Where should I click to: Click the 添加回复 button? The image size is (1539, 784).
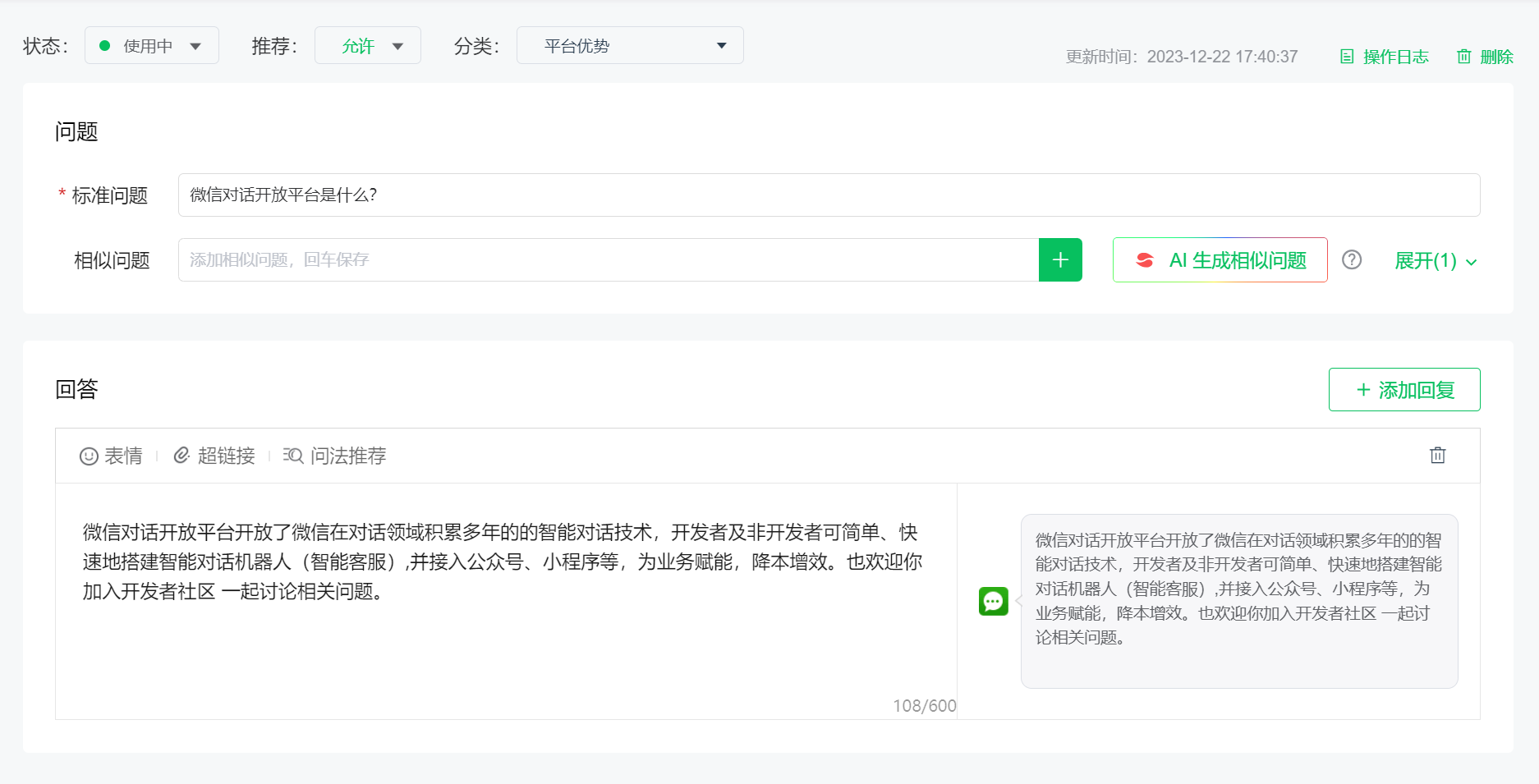1404,390
